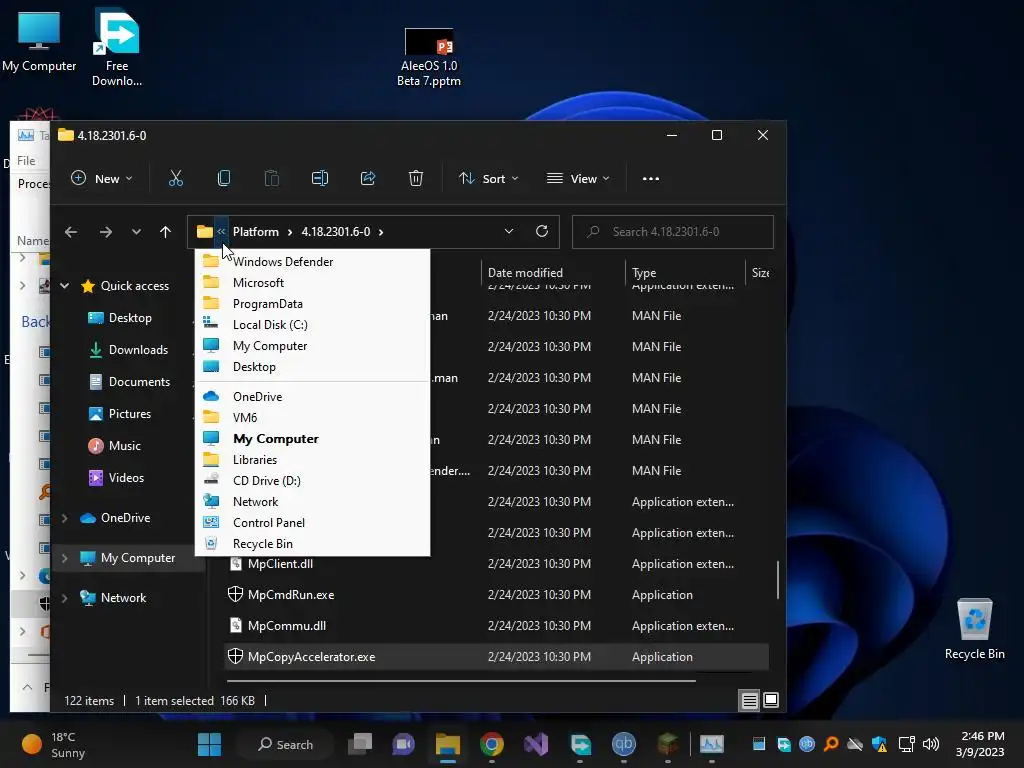Select the MpCopyAccelerator.exe file

pos(496,656)
